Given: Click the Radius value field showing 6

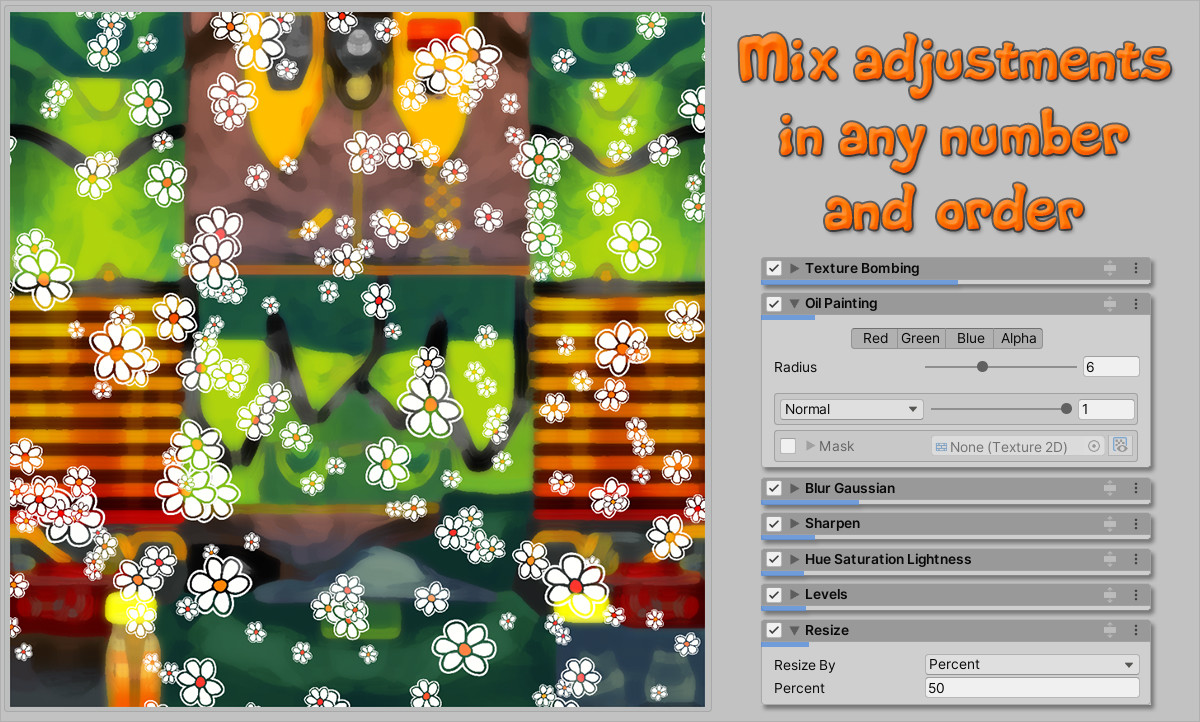Looking at the screenshot, I should tap(1111, 367).
